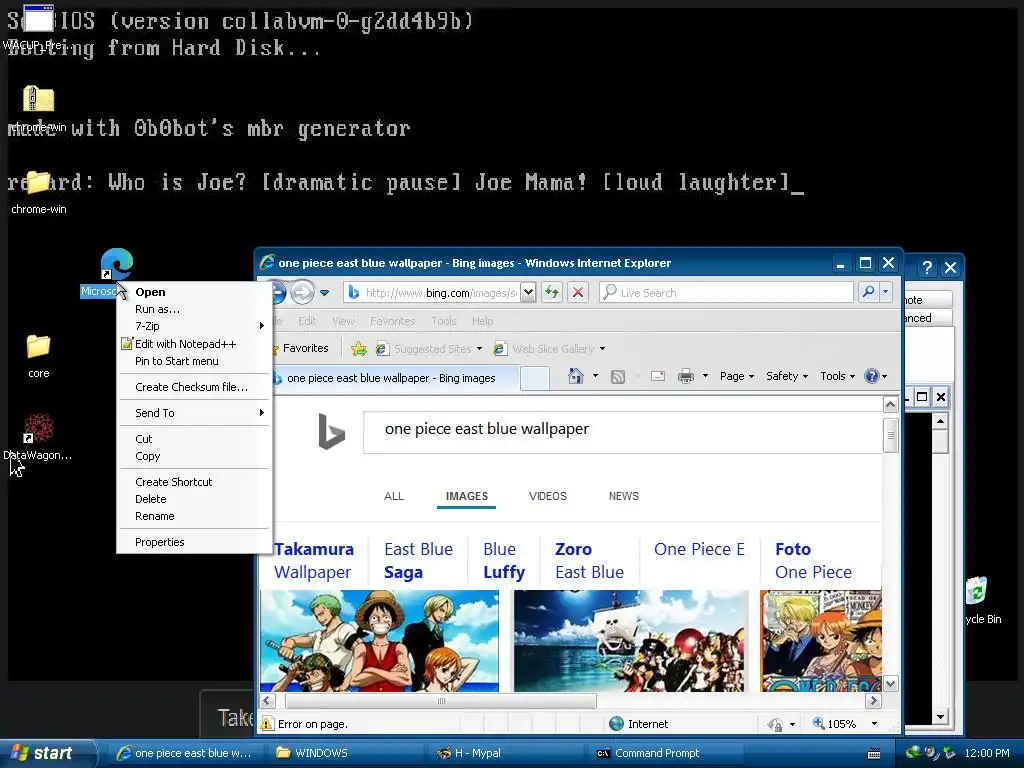Open the Safety menu dropdown

787,376
